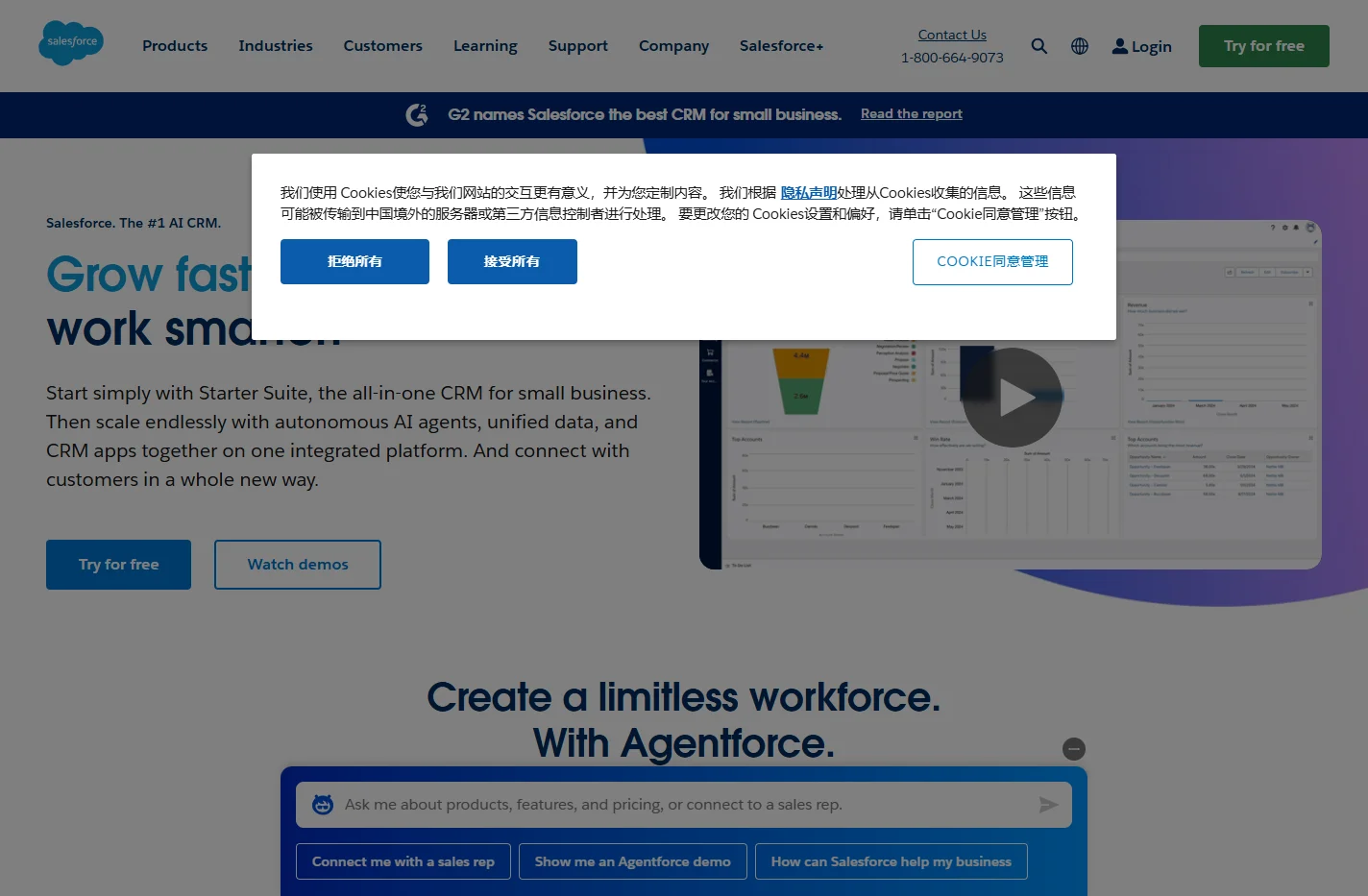Click the G2 logo in the banner
The image size is (1368, 896).
[x=417, y=115]
